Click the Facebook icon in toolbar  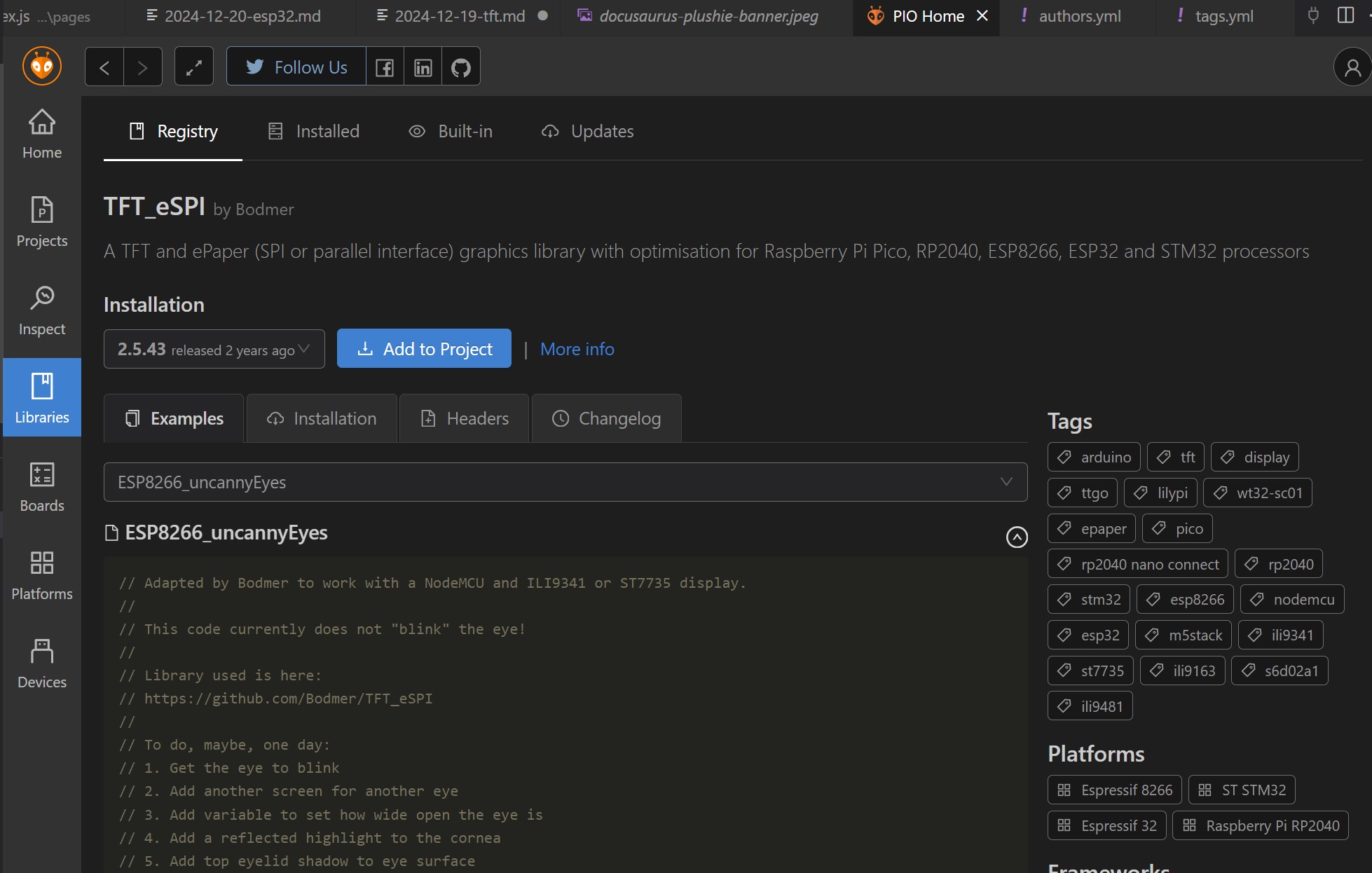pos(385,67)
